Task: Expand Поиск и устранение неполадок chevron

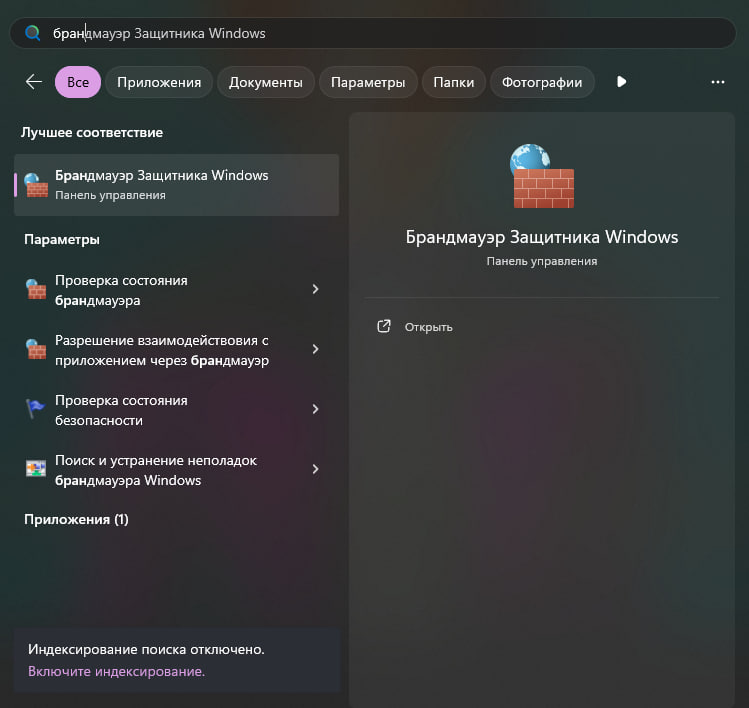Action: pos(315,469)
